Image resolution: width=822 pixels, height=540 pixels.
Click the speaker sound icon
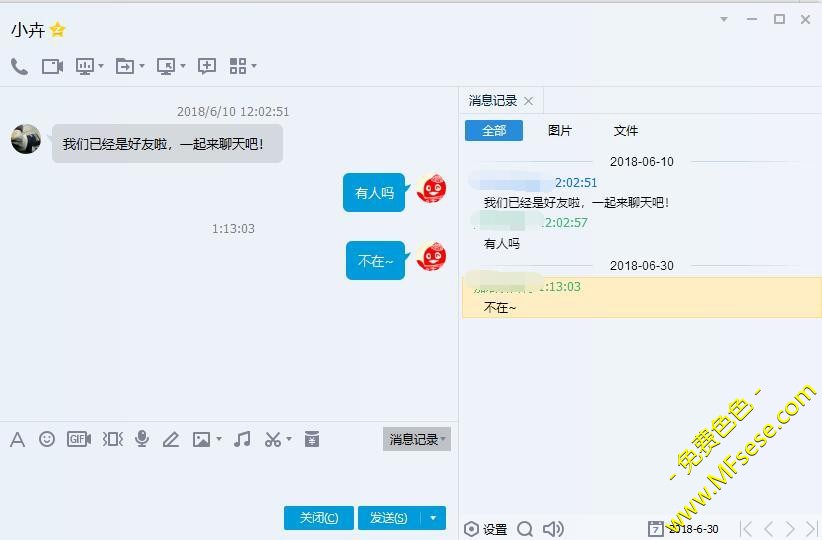(553, 528)
